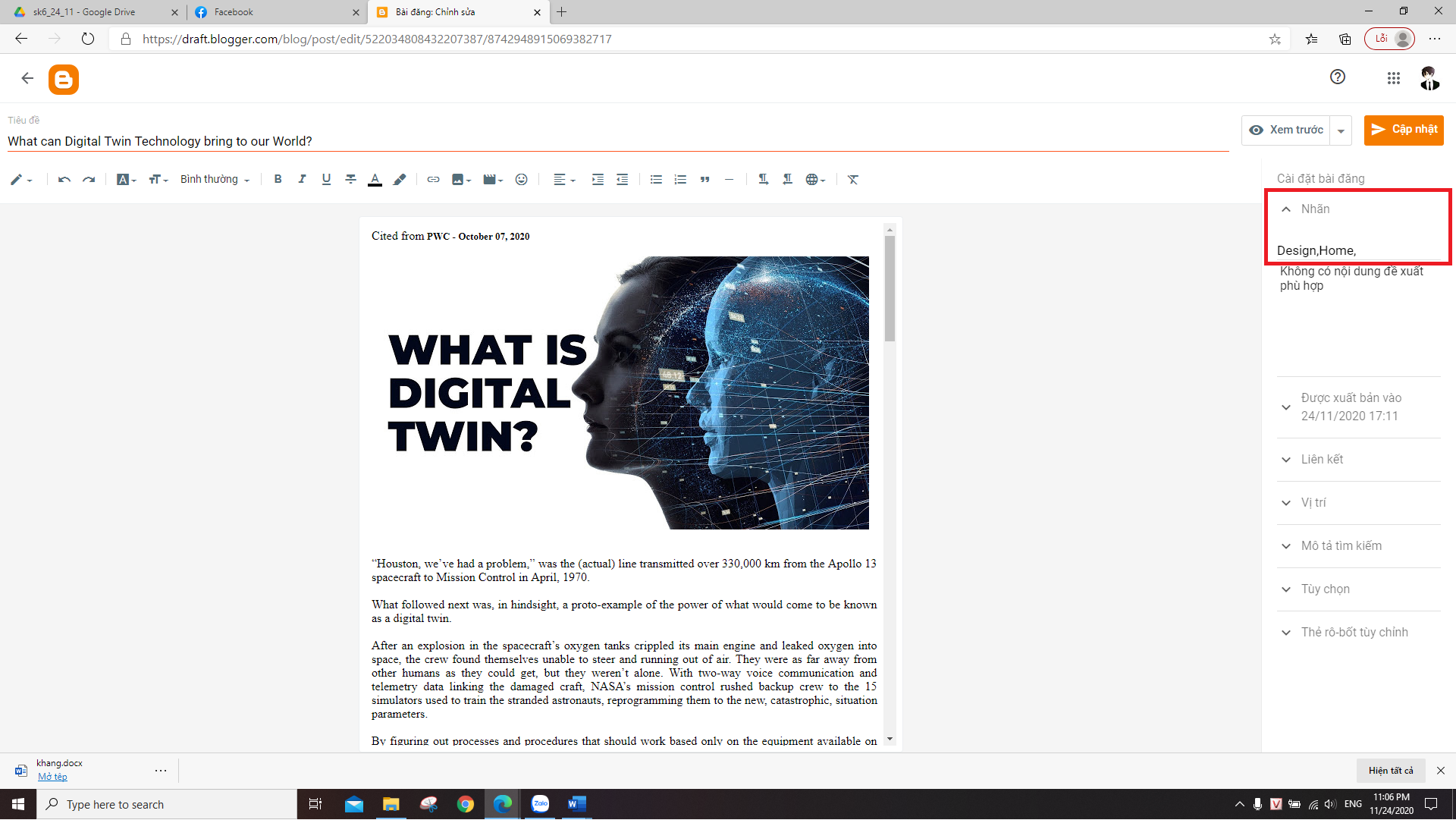Click the insert link icon
The height and width of the screenshot is (820, 1456).
(433, 180)
